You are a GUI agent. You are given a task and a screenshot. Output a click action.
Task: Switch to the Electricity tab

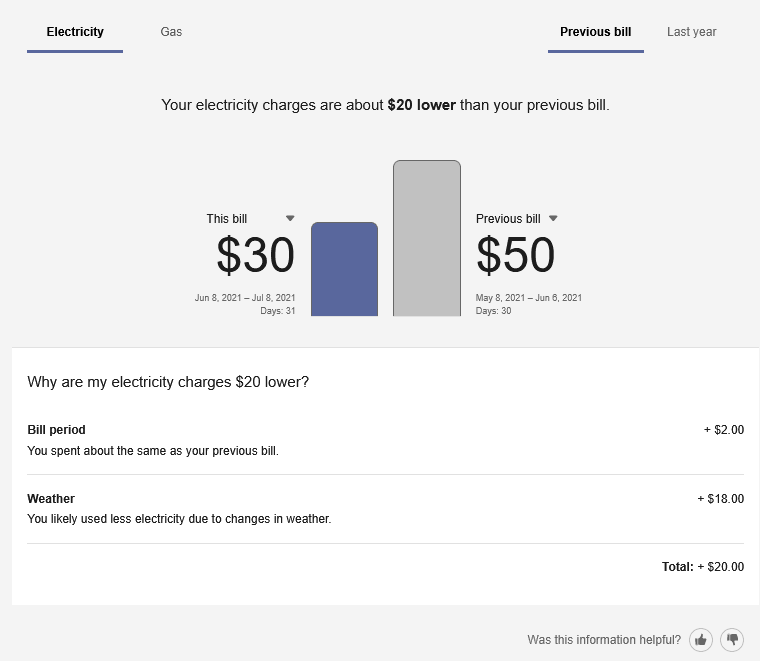click(75, 32)
